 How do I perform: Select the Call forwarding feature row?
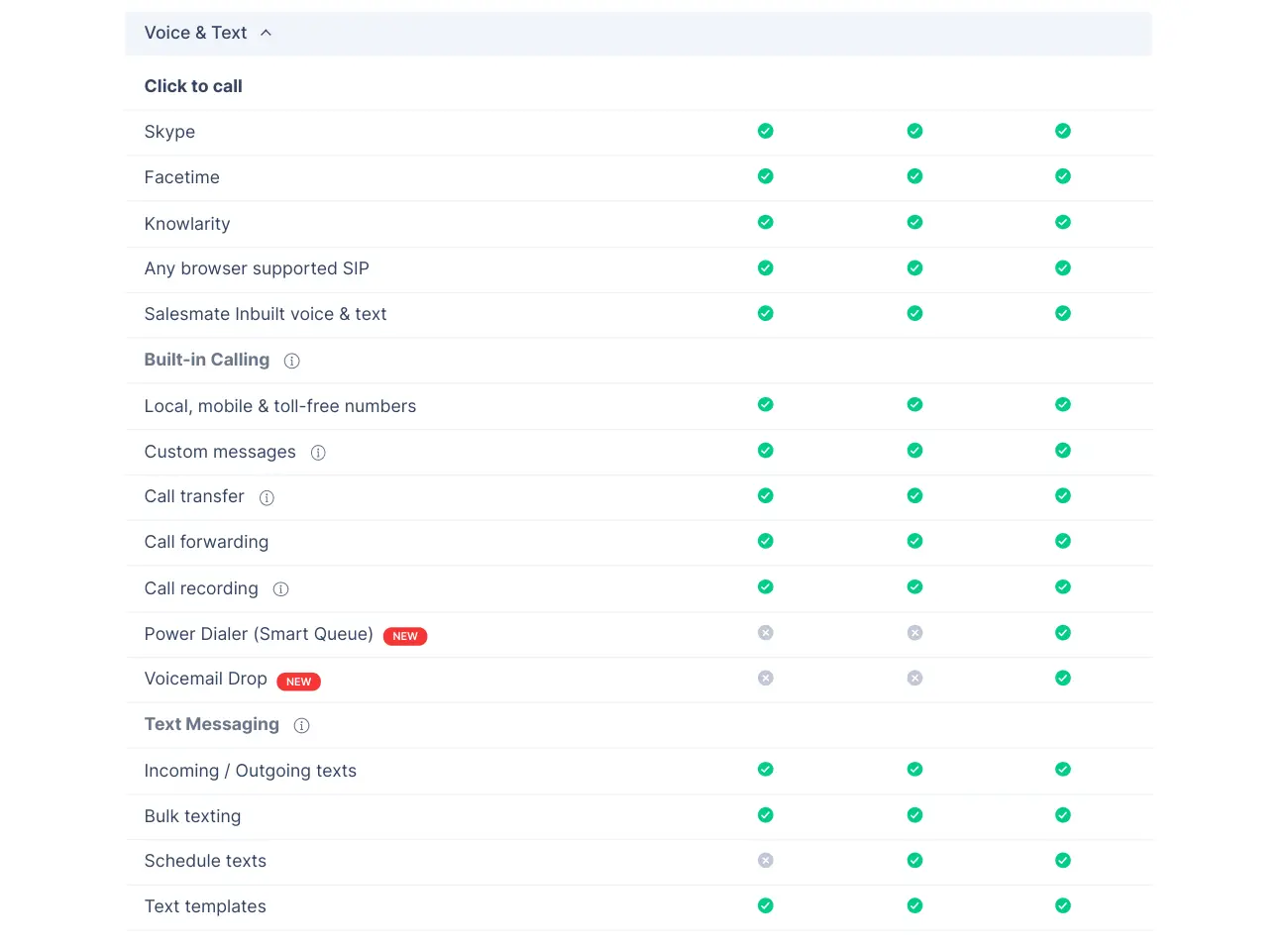pos(206,542)
